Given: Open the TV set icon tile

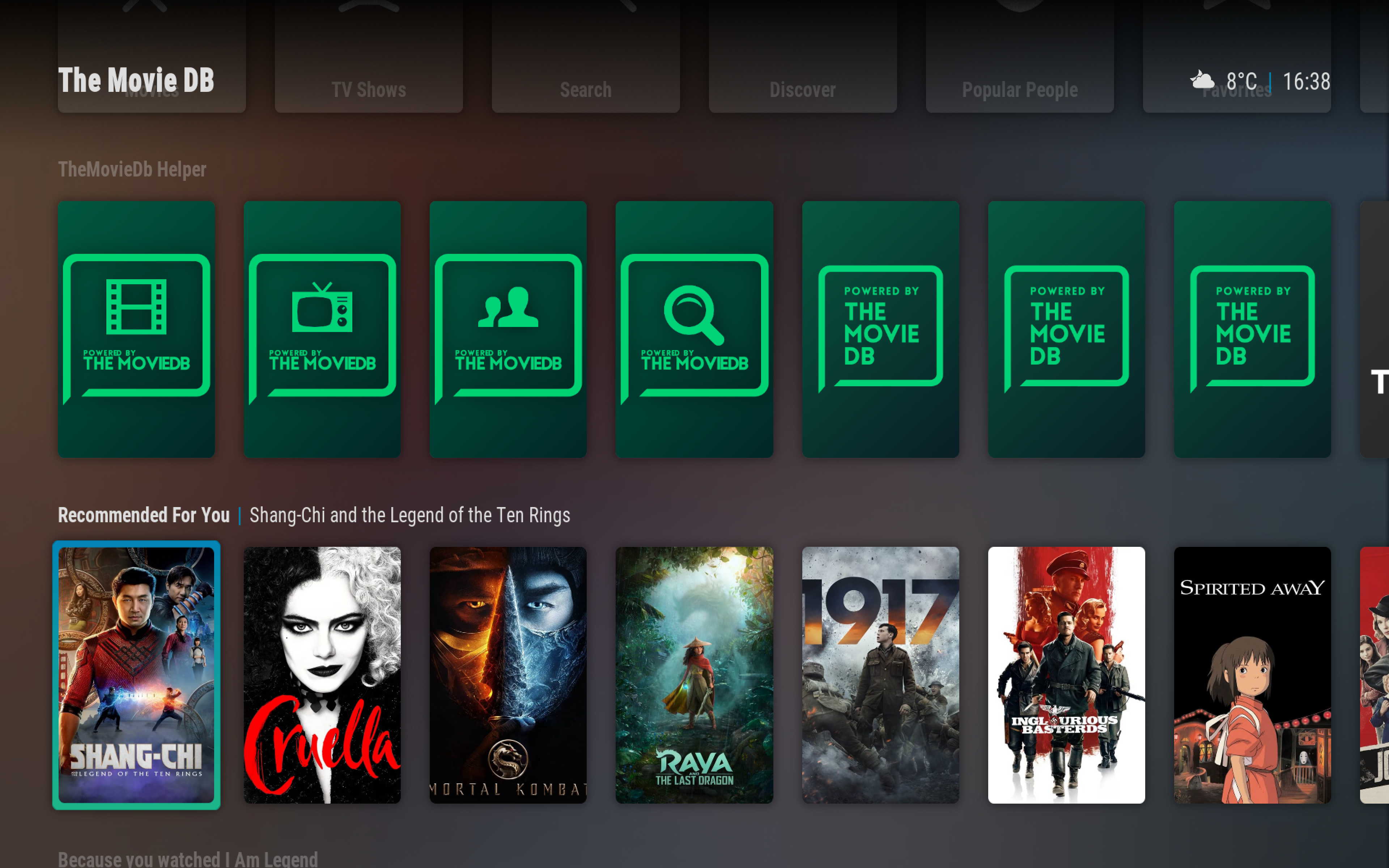Looking at the screenshot, I should tap(322, 329).
